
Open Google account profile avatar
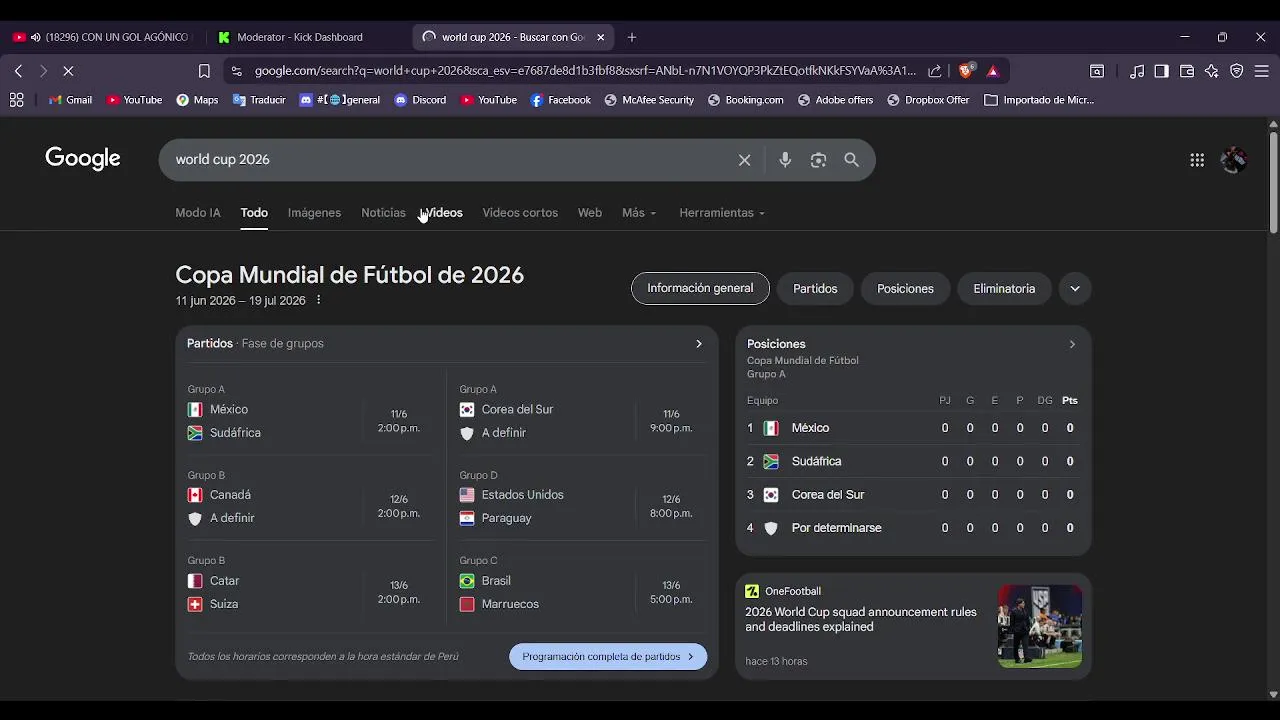point(1234,160)
